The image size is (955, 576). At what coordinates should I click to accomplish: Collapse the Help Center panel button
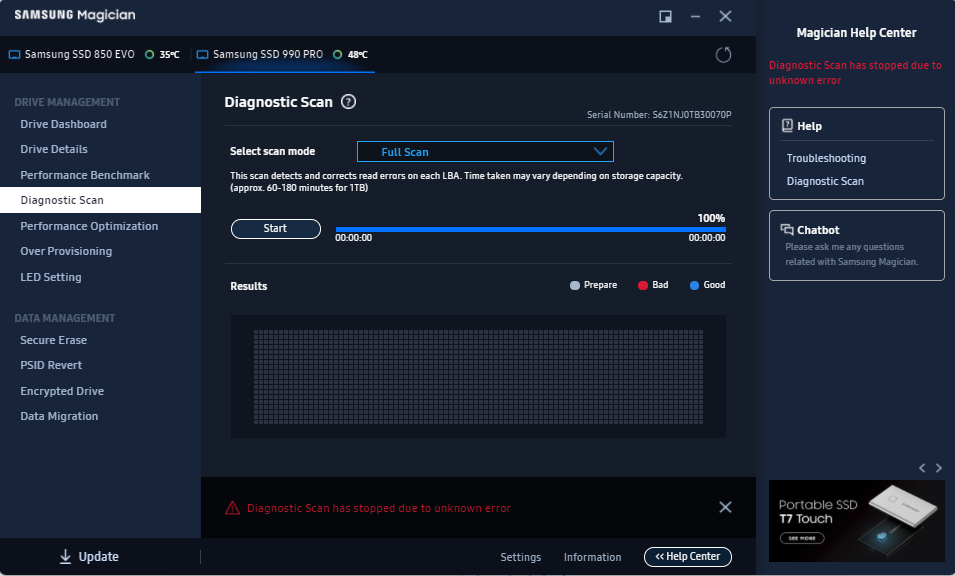coord(688,557)
